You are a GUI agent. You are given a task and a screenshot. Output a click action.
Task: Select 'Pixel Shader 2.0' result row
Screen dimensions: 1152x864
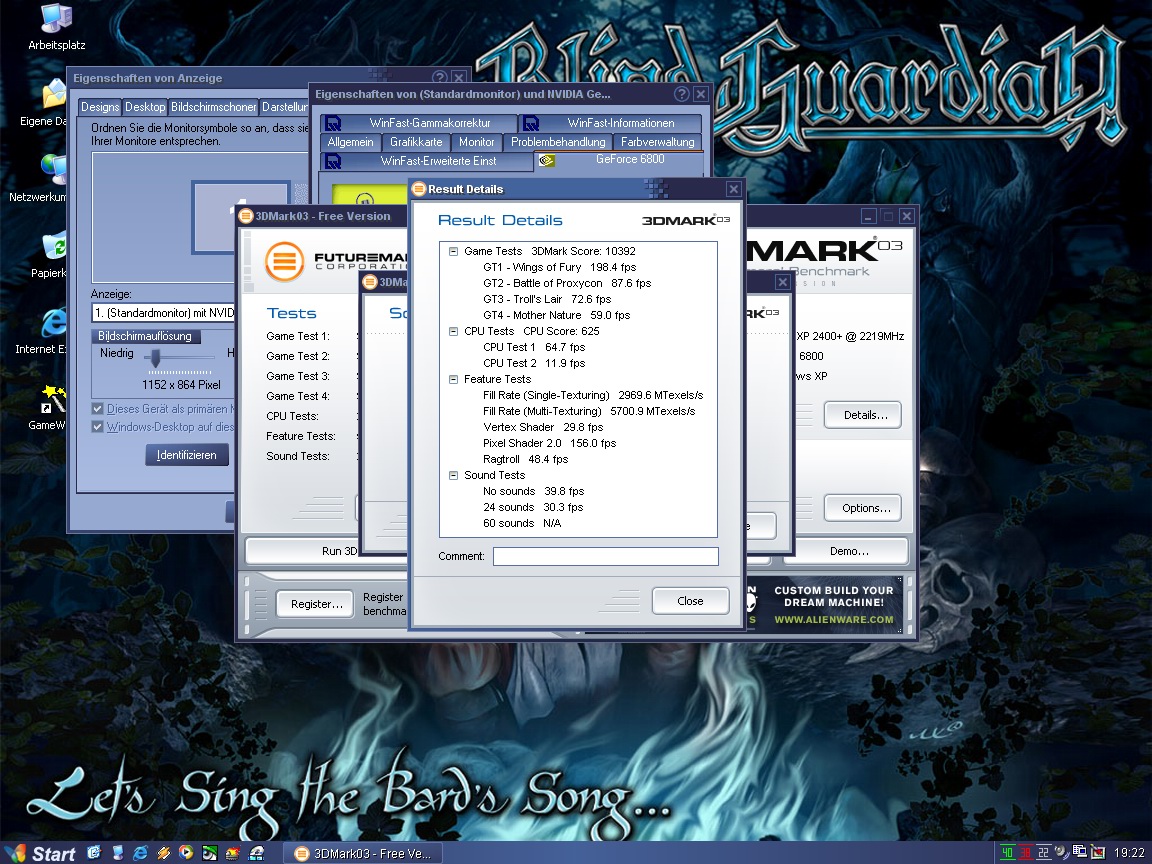(549, 443)
